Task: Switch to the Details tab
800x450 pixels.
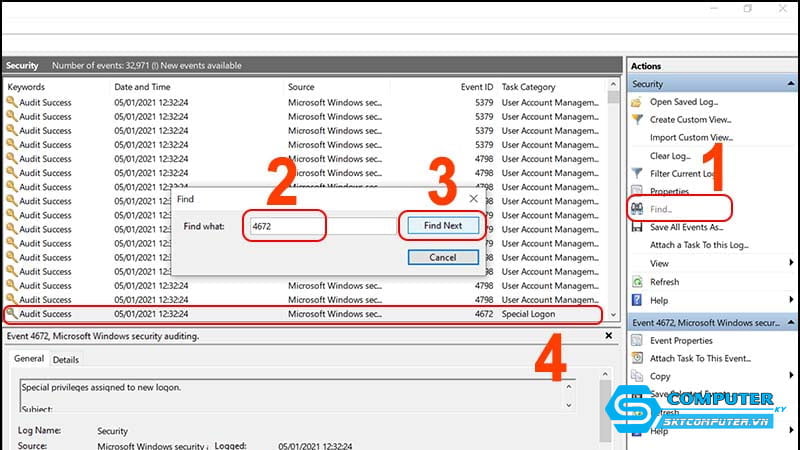Action: click(x=66, y=360)
